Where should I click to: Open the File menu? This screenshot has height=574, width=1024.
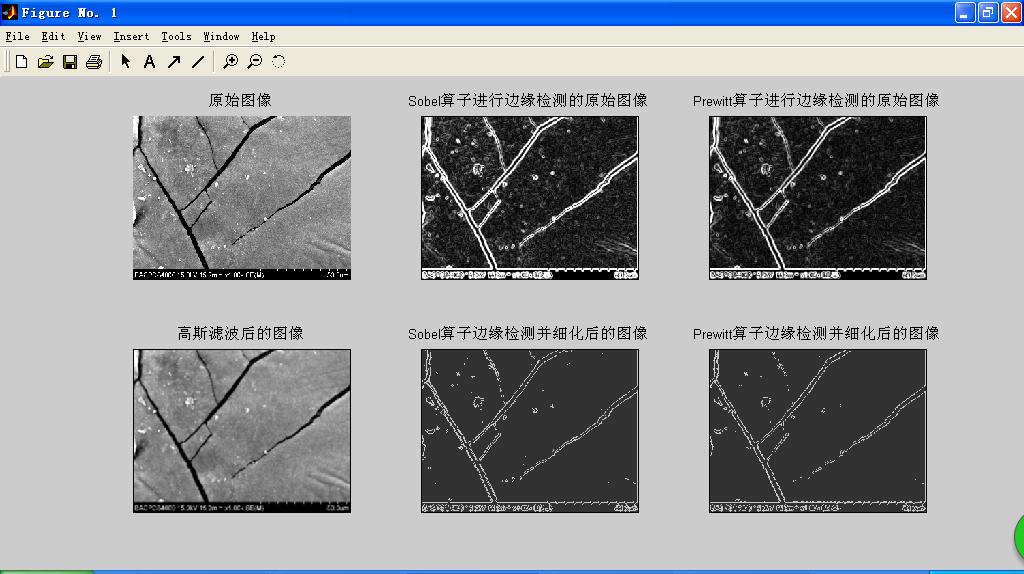[18, 37]
